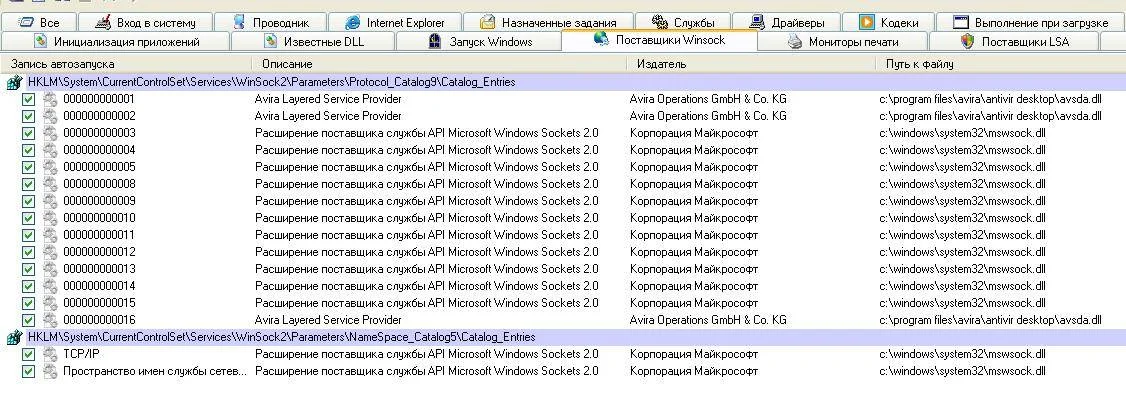Select the NameSpace_Catalog5 registry key row

click(x=563, y=337)
